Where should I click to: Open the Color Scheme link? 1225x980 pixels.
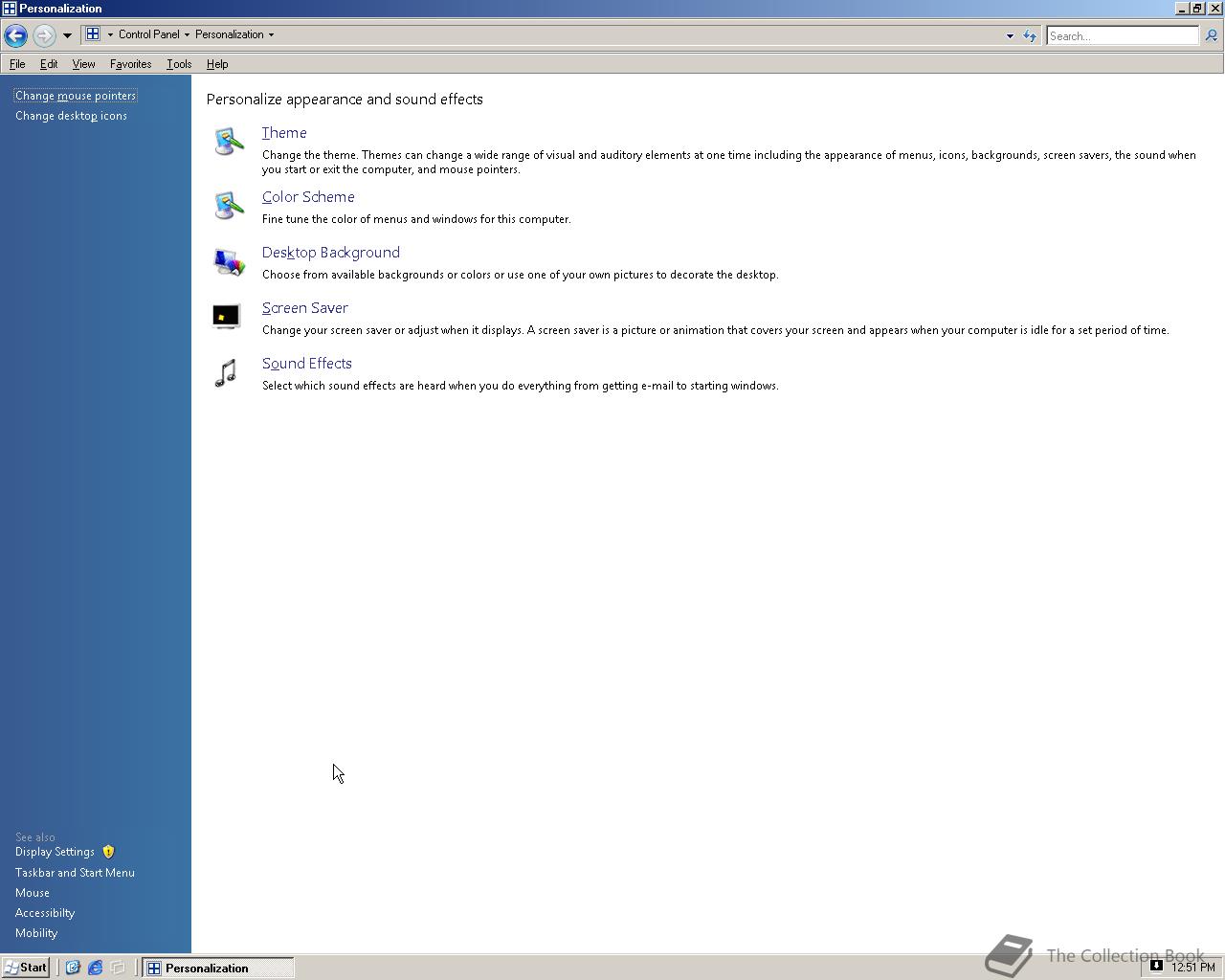(x=308, y=197)
